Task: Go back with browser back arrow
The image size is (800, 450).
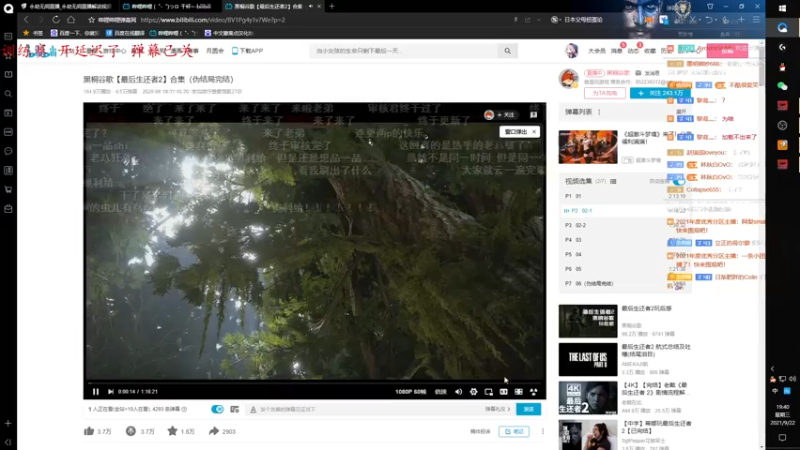Action: click(x=27, y=20)
